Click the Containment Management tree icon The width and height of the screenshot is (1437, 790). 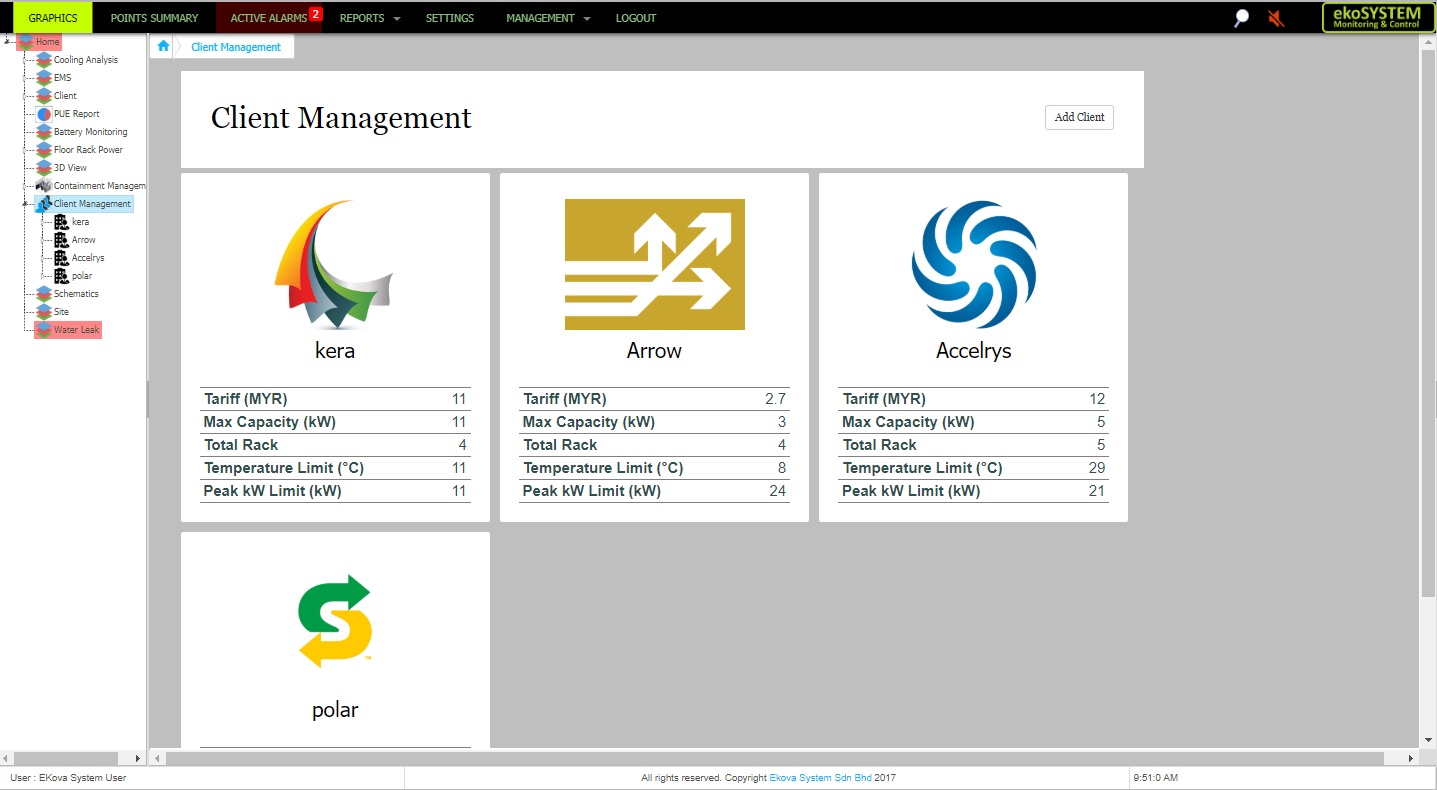coord(43,186)
